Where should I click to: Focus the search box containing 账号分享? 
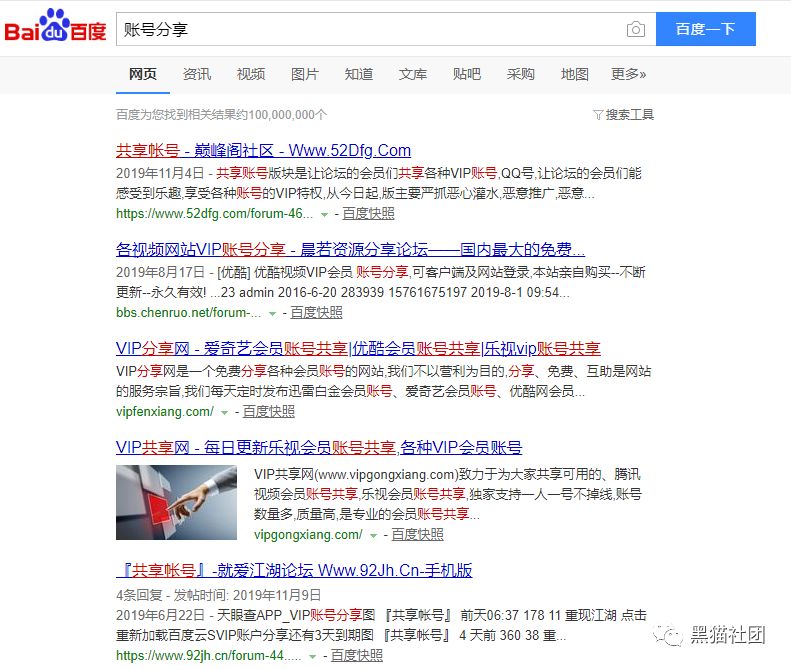371,29
